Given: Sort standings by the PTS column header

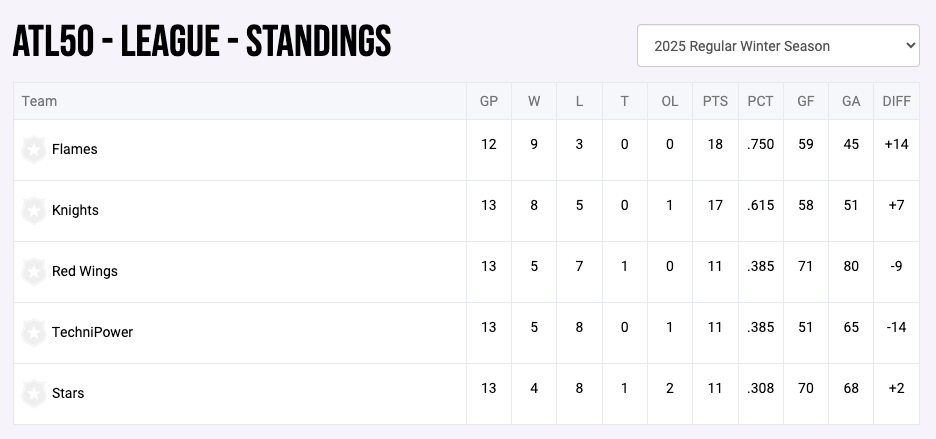Looking at the screenshot, I should pos(715,101).
